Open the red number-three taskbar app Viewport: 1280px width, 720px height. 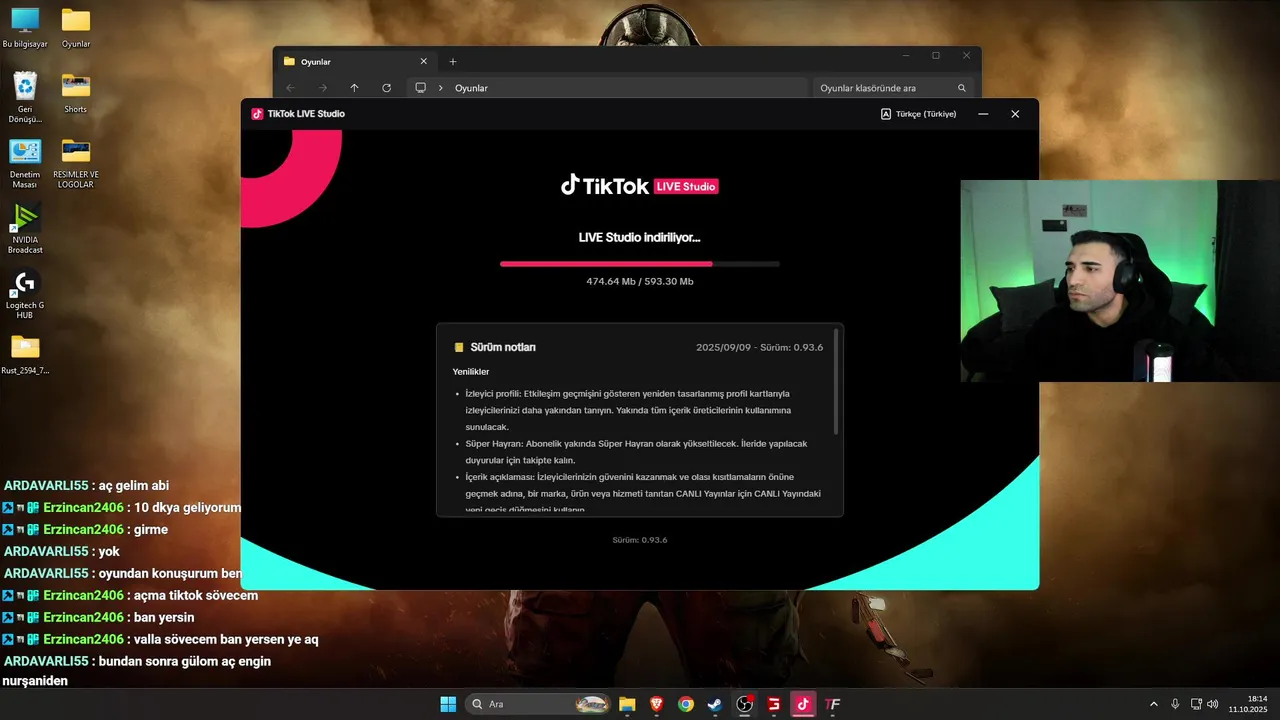774,704
